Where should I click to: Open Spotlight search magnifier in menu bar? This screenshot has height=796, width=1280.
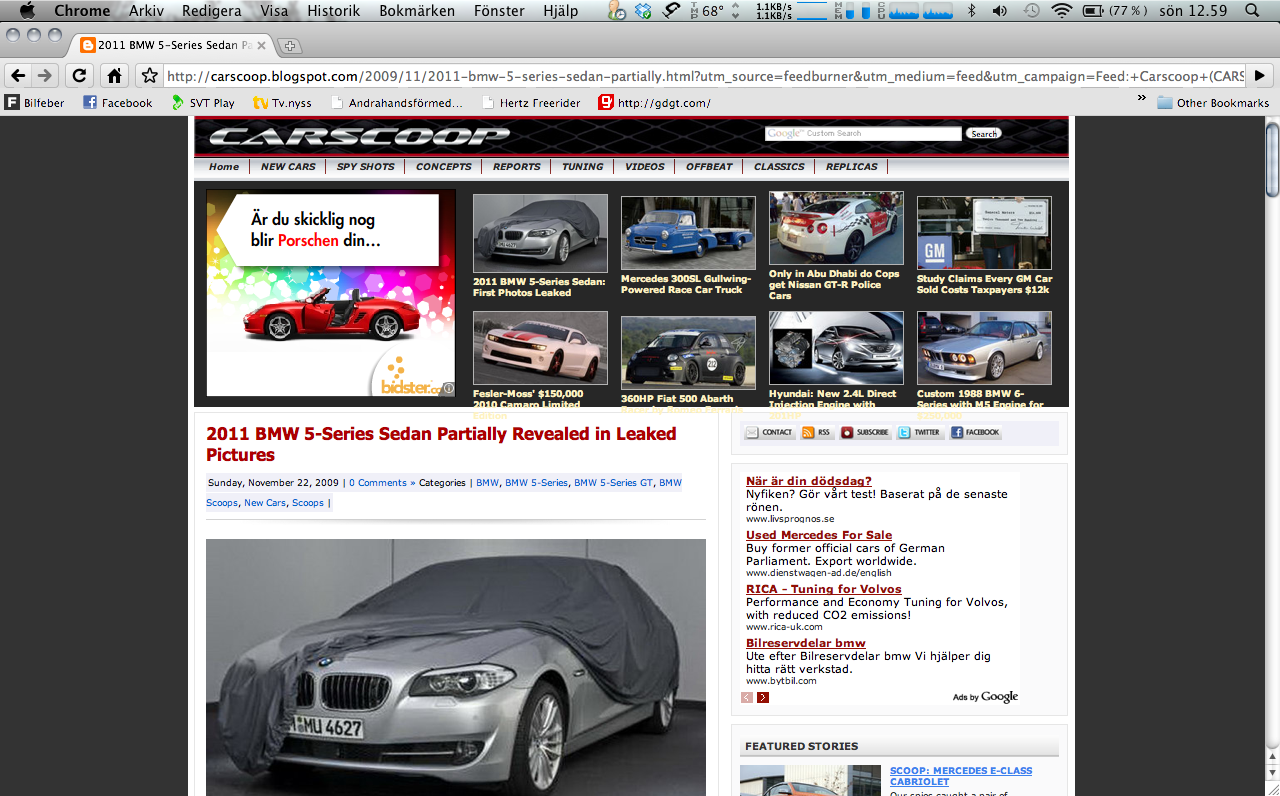pos(1253,11)
